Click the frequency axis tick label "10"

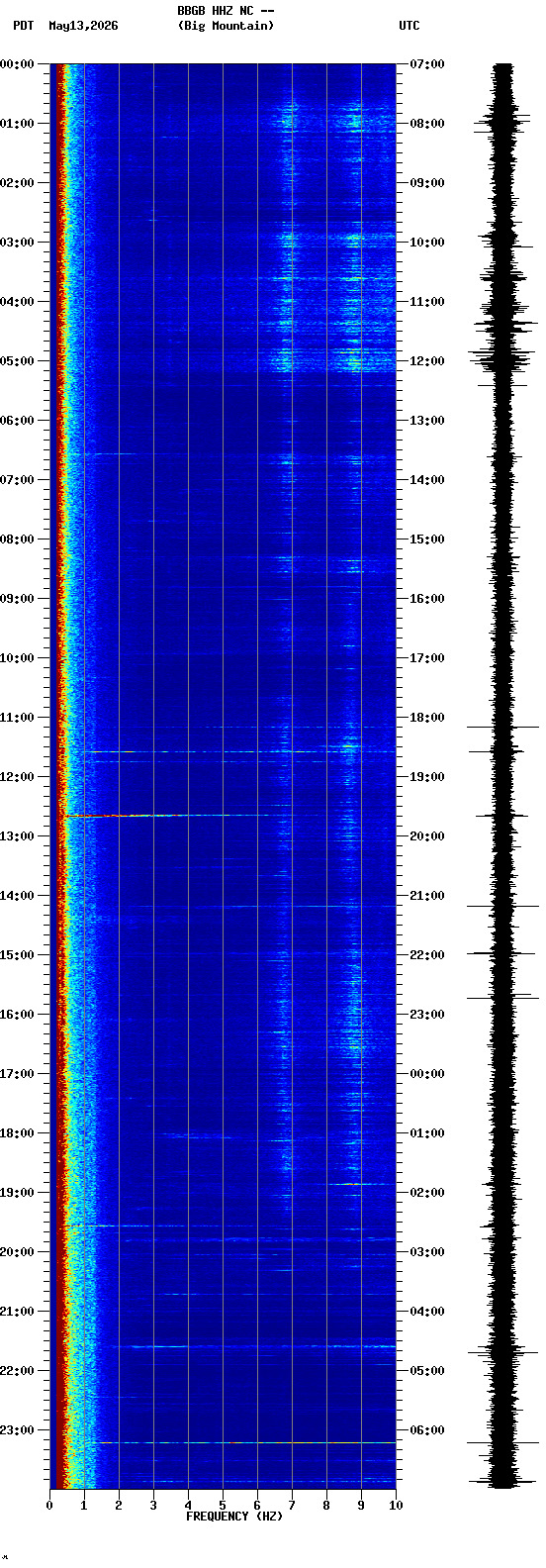396,1506
